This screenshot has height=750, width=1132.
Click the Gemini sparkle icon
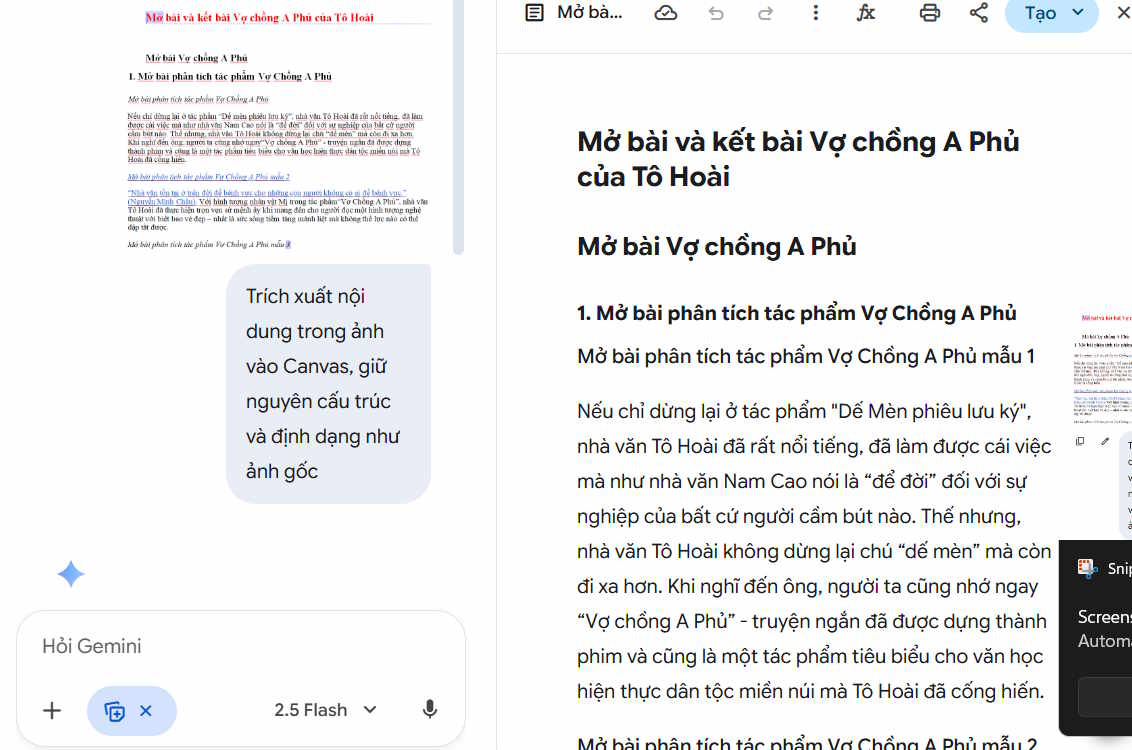[x=70, y=574]
